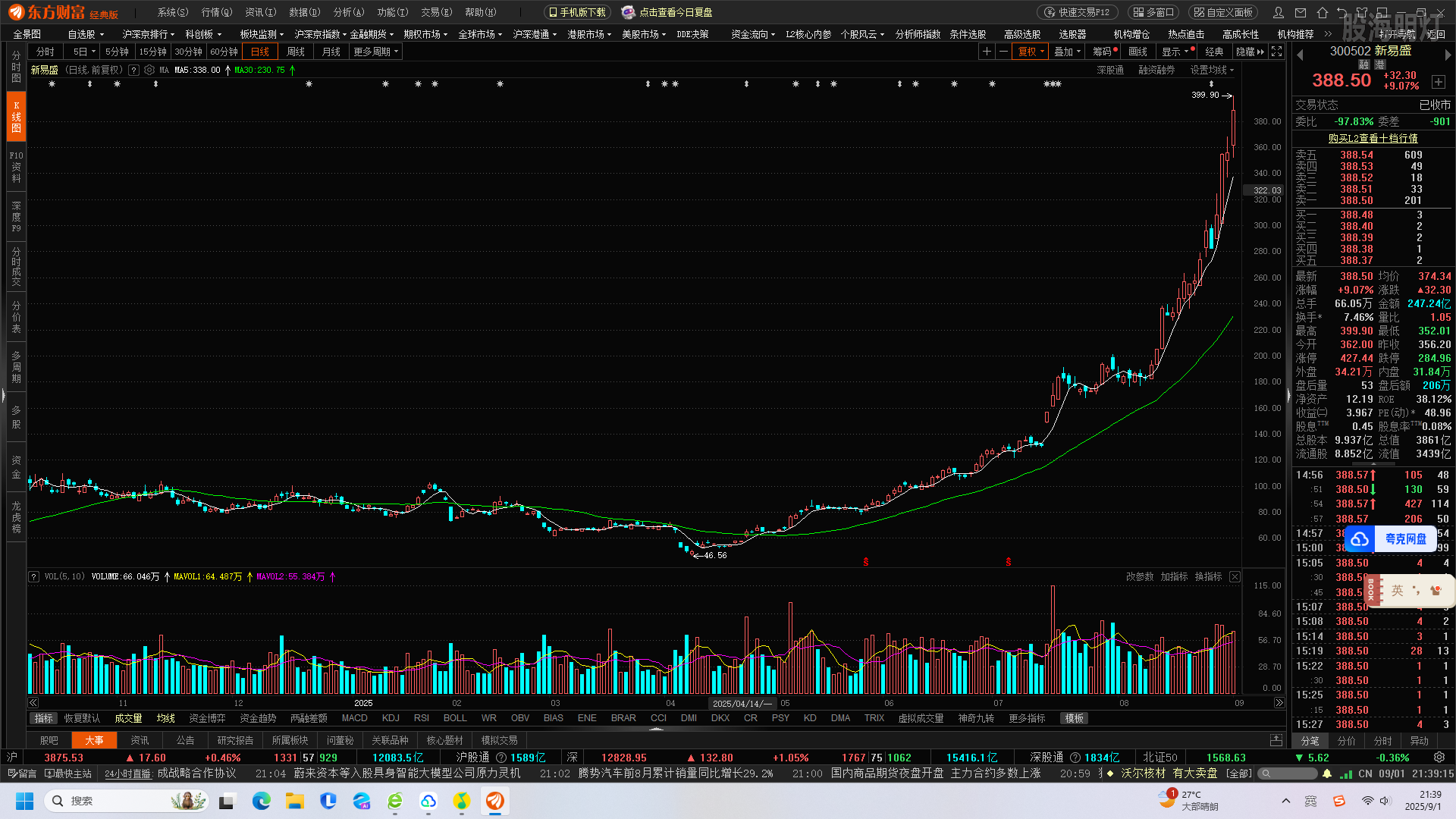The height and width of the screenshot is (819, 1456).
Task: Click the 快速交易F12 button
Action: coord(1077,12)
